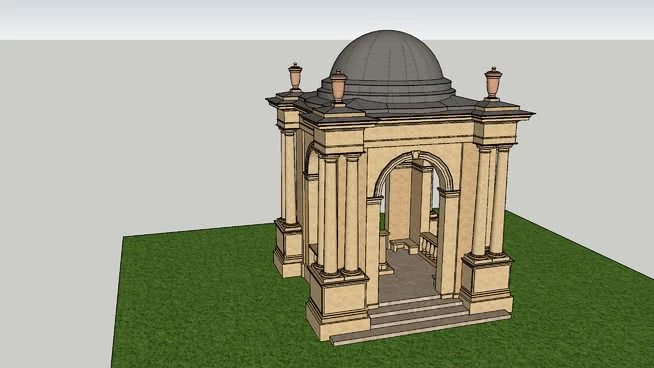654x368 pixels.
Task: Select the urn finial on the far right corner
Action: point(493,83)
